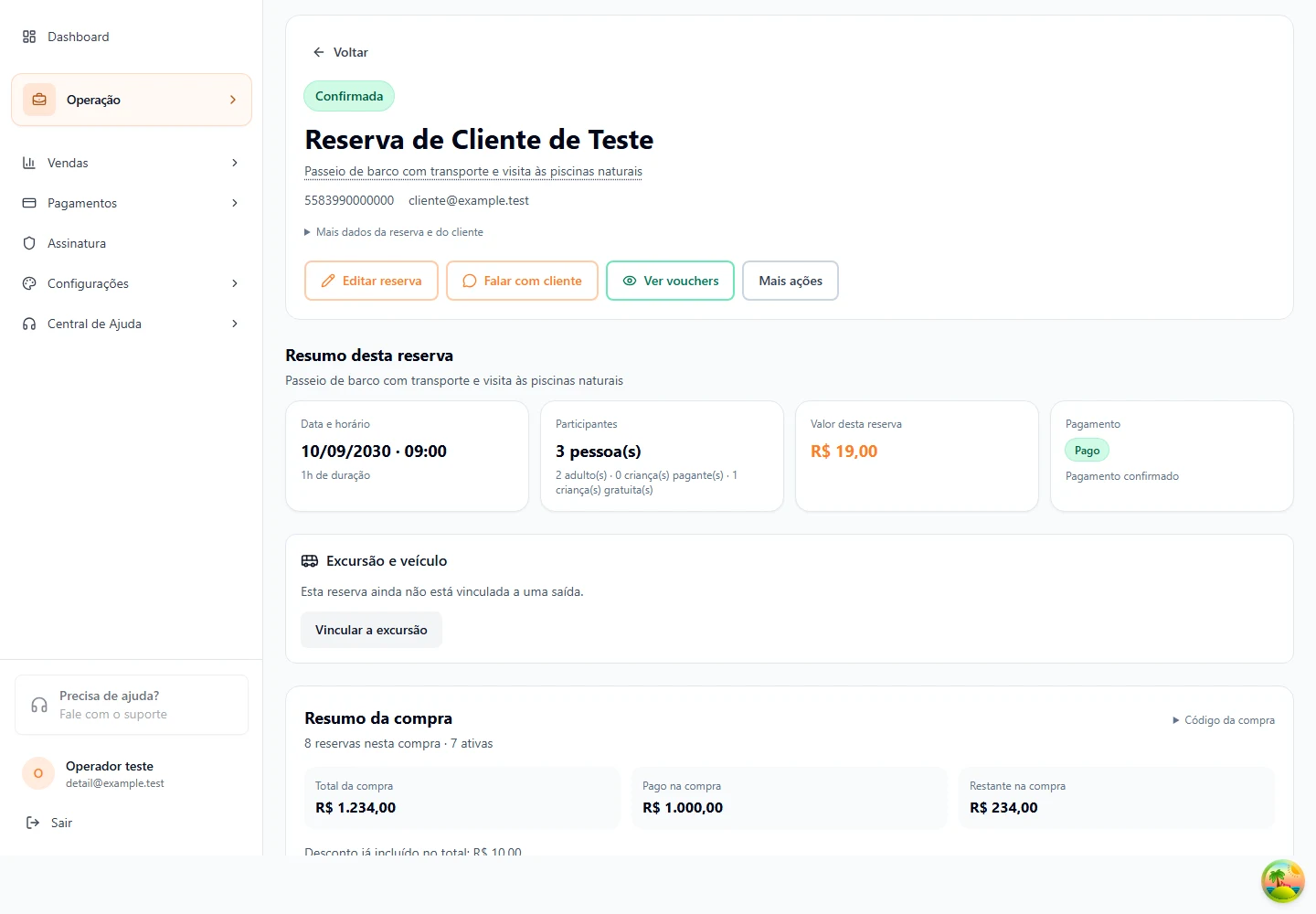This screenshot has height=914, width=1316.
Task: Open the Fale com o suporte card
Action: pyautogui.click(x=132, y=705)
